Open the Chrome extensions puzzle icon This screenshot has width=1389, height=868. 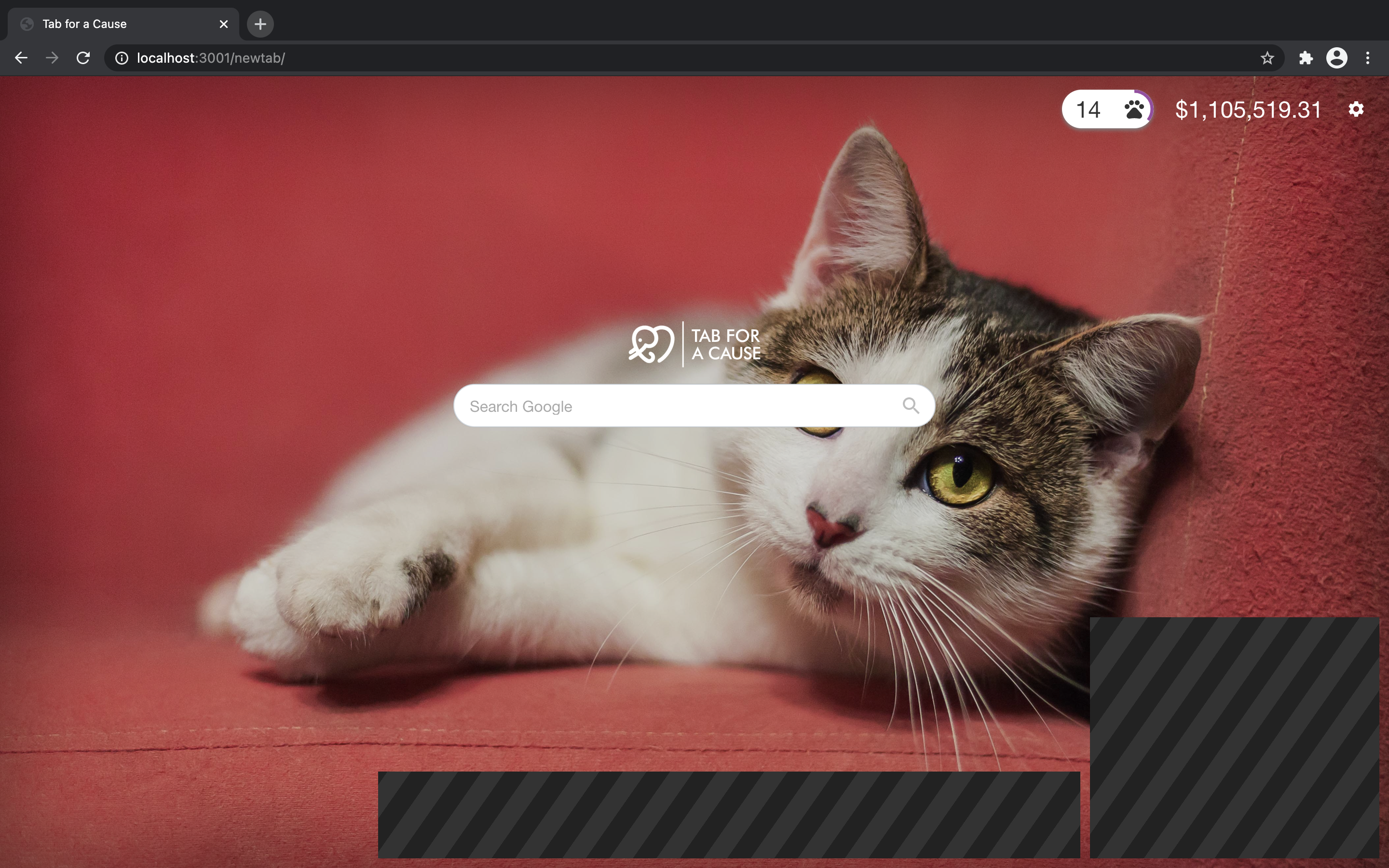point(1306,58)
